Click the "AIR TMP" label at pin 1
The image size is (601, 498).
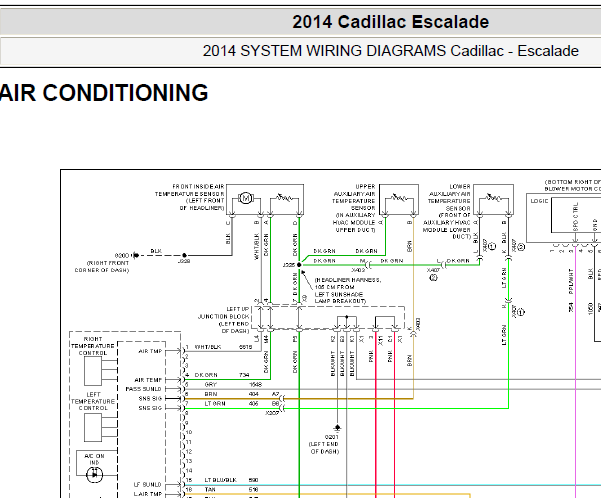coord(150,351)
